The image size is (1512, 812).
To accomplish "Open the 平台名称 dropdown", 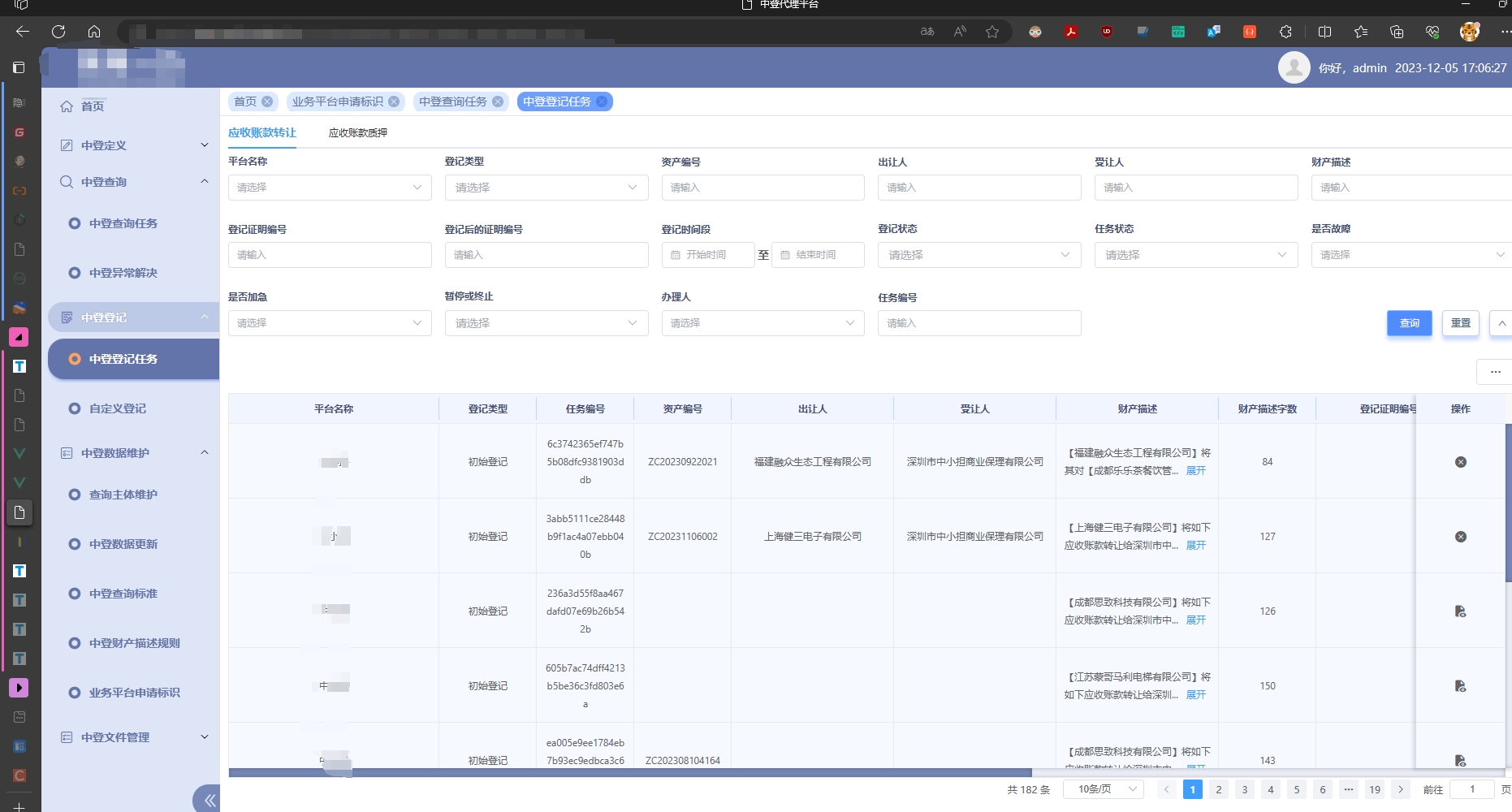I will [330, 188].
